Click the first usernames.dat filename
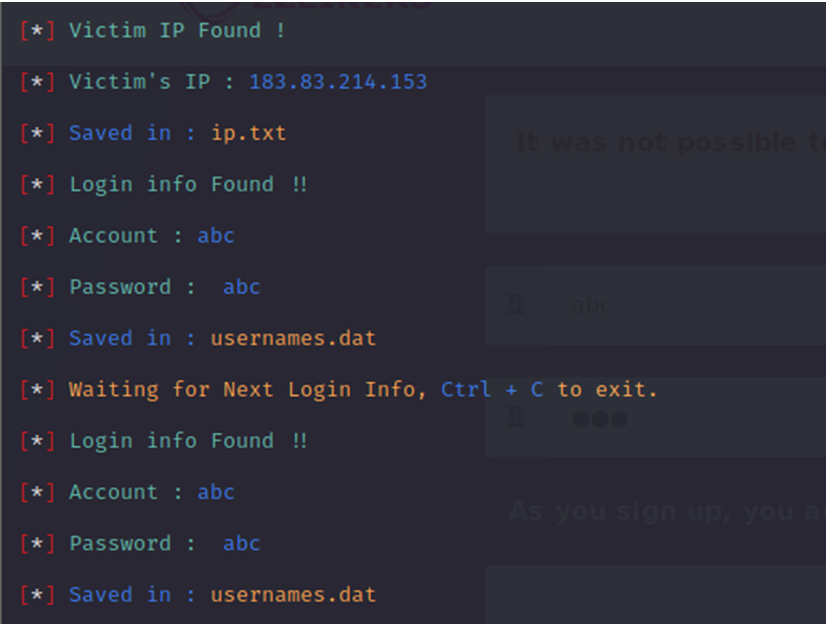Viewport: 827px width, 629px height. coord(293,338)
